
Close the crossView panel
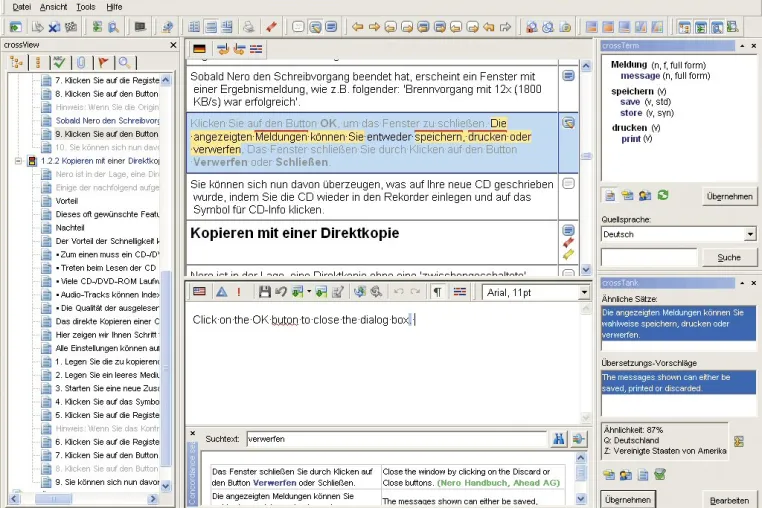[x=173, y=45]
